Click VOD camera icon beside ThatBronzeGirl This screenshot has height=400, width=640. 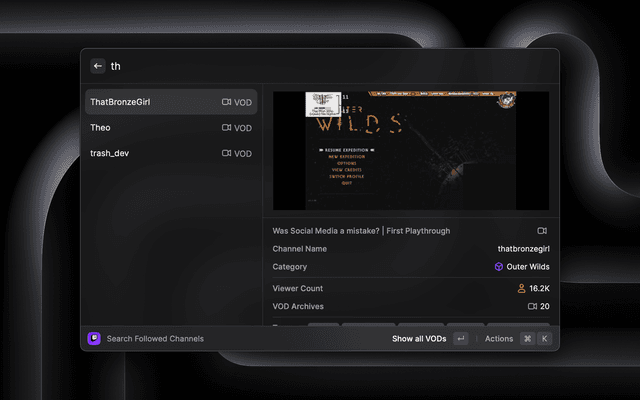(227, 102)
